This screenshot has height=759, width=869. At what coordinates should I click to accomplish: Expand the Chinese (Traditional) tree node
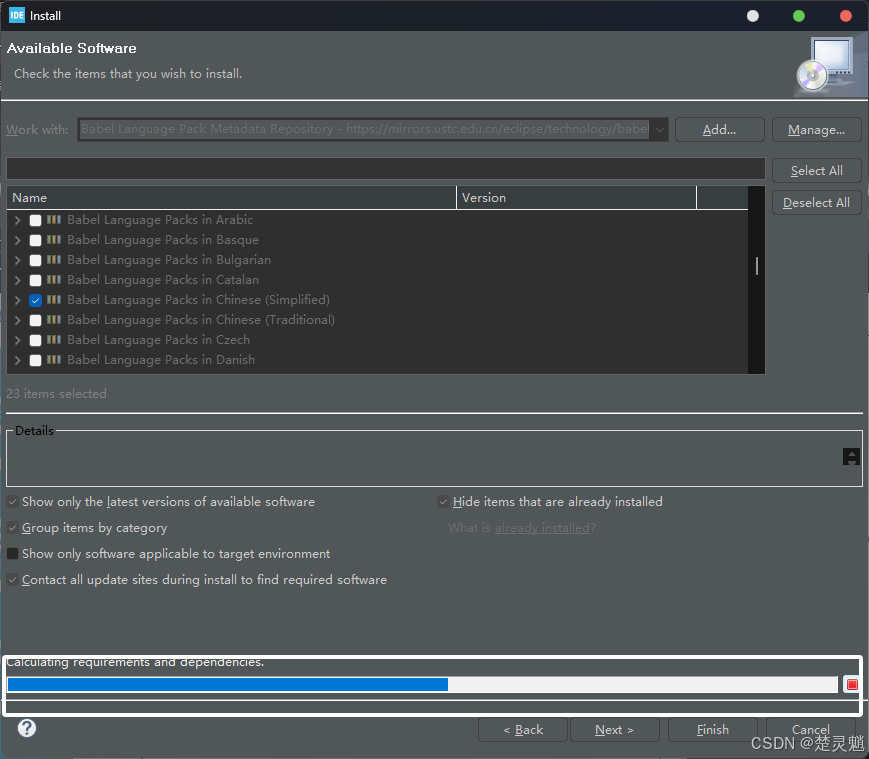coord(18,320)
